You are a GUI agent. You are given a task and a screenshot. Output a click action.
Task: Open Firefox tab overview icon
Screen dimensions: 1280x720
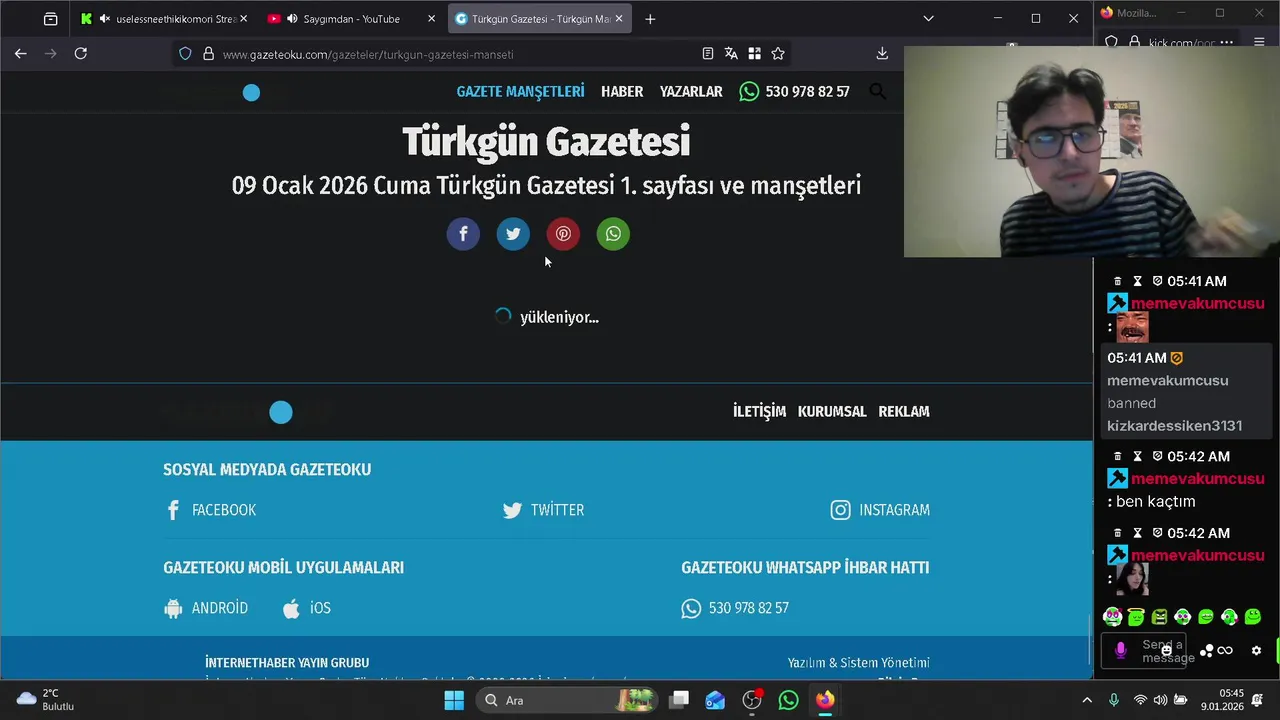click(50, 19)
